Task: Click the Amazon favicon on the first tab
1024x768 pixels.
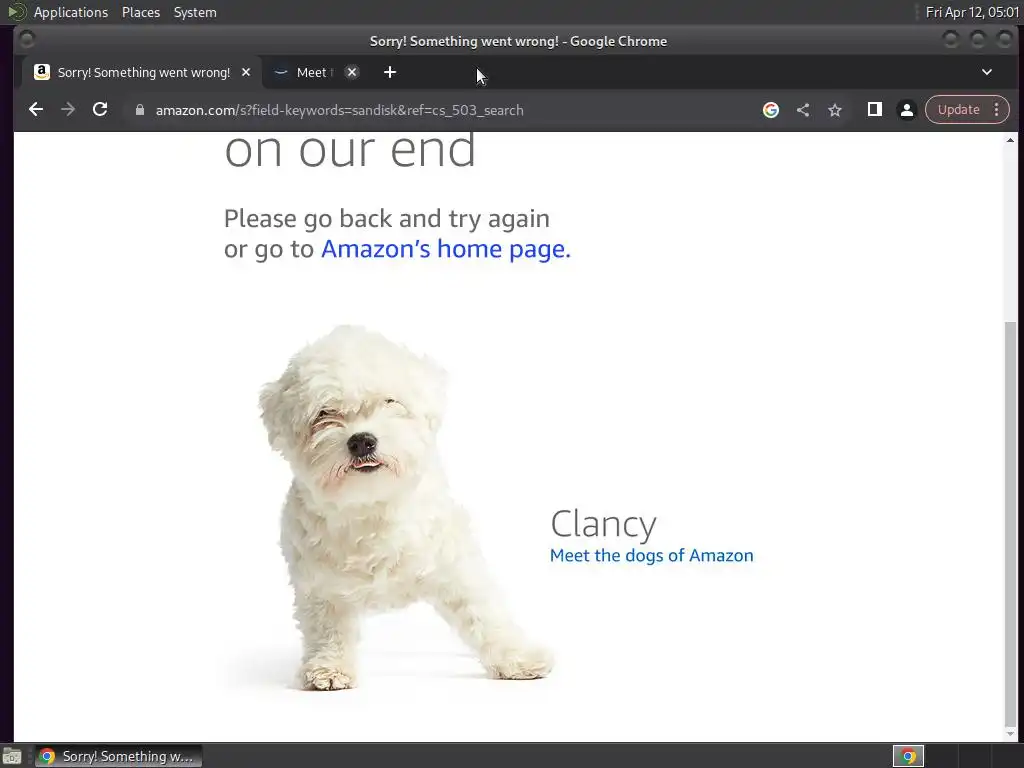Action: click(x=42, y=72)
